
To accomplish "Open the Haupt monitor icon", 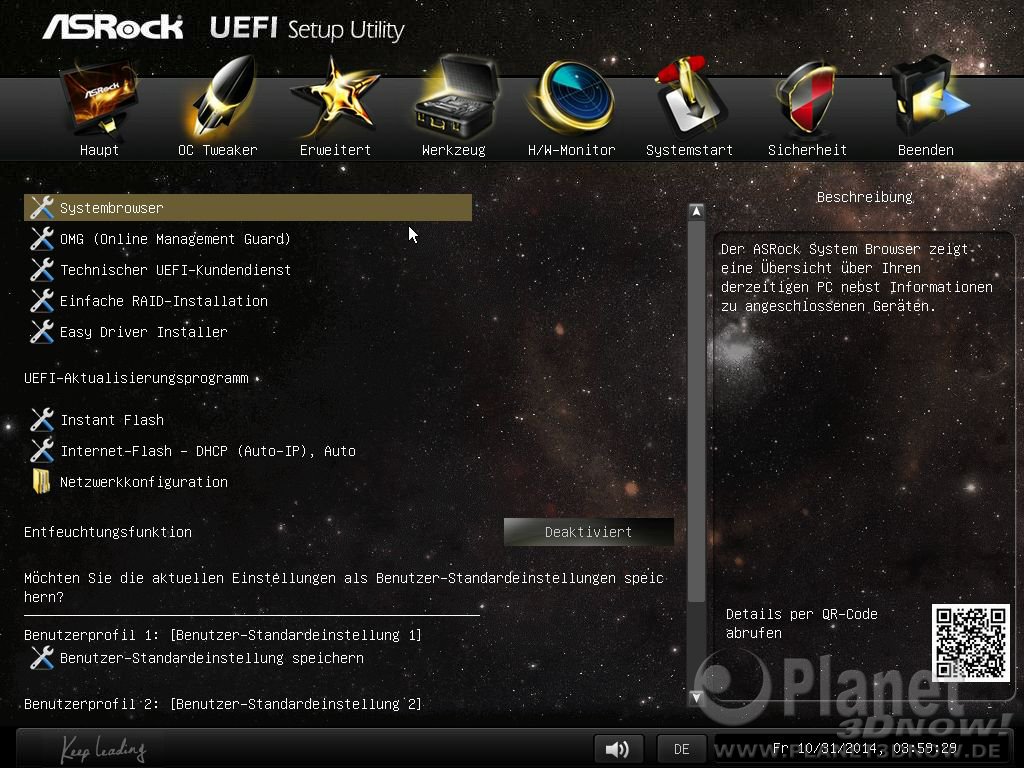I will [x=99, y=98].
